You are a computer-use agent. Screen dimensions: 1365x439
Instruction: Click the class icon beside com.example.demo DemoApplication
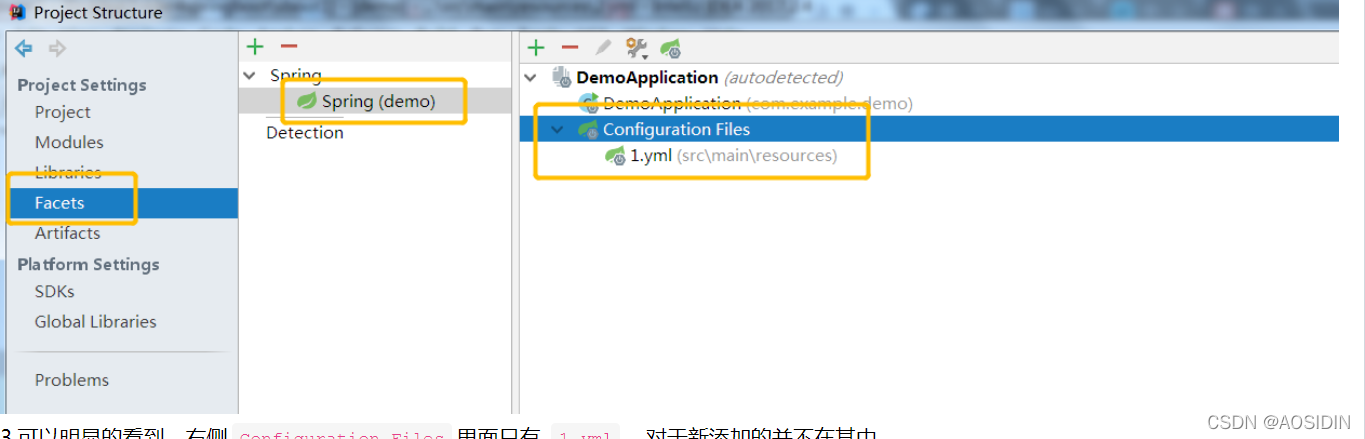[588, 103]
